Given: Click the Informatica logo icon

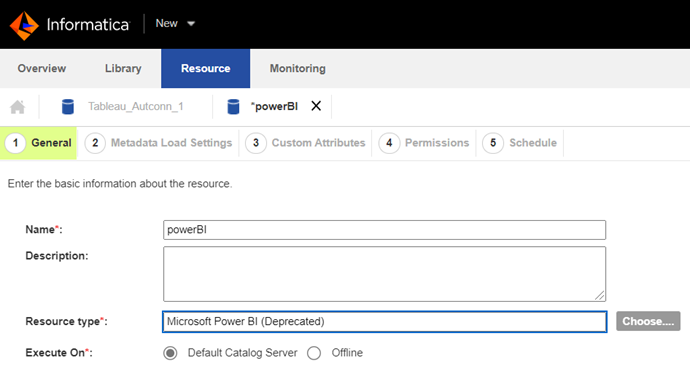Looking at the screenshot, I should click(x=24, y=26).
